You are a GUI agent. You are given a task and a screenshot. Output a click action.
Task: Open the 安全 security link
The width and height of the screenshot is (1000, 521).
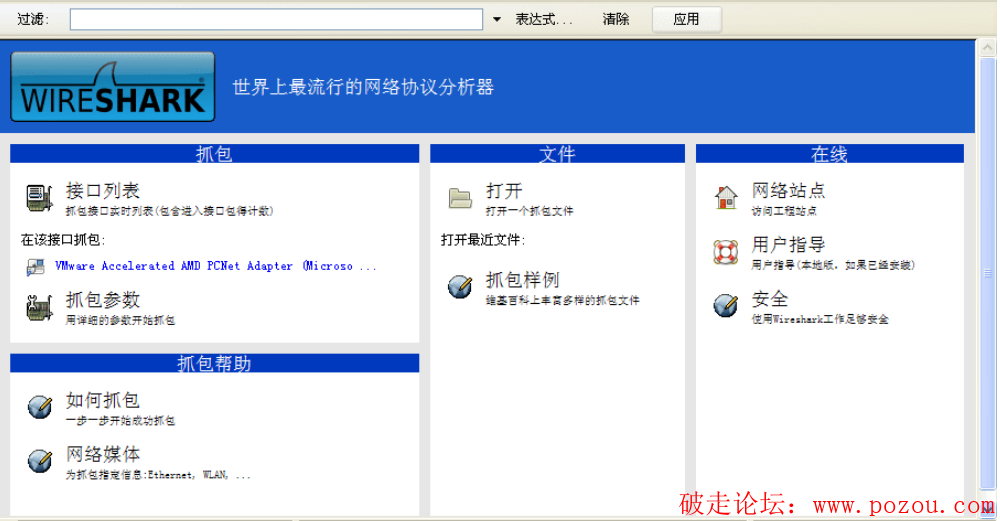(770, 298)
